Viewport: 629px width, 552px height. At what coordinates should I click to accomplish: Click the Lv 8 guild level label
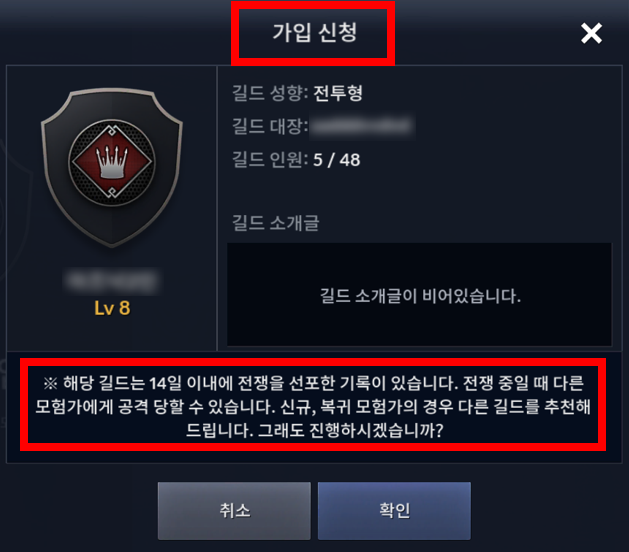tap(112, 308)
